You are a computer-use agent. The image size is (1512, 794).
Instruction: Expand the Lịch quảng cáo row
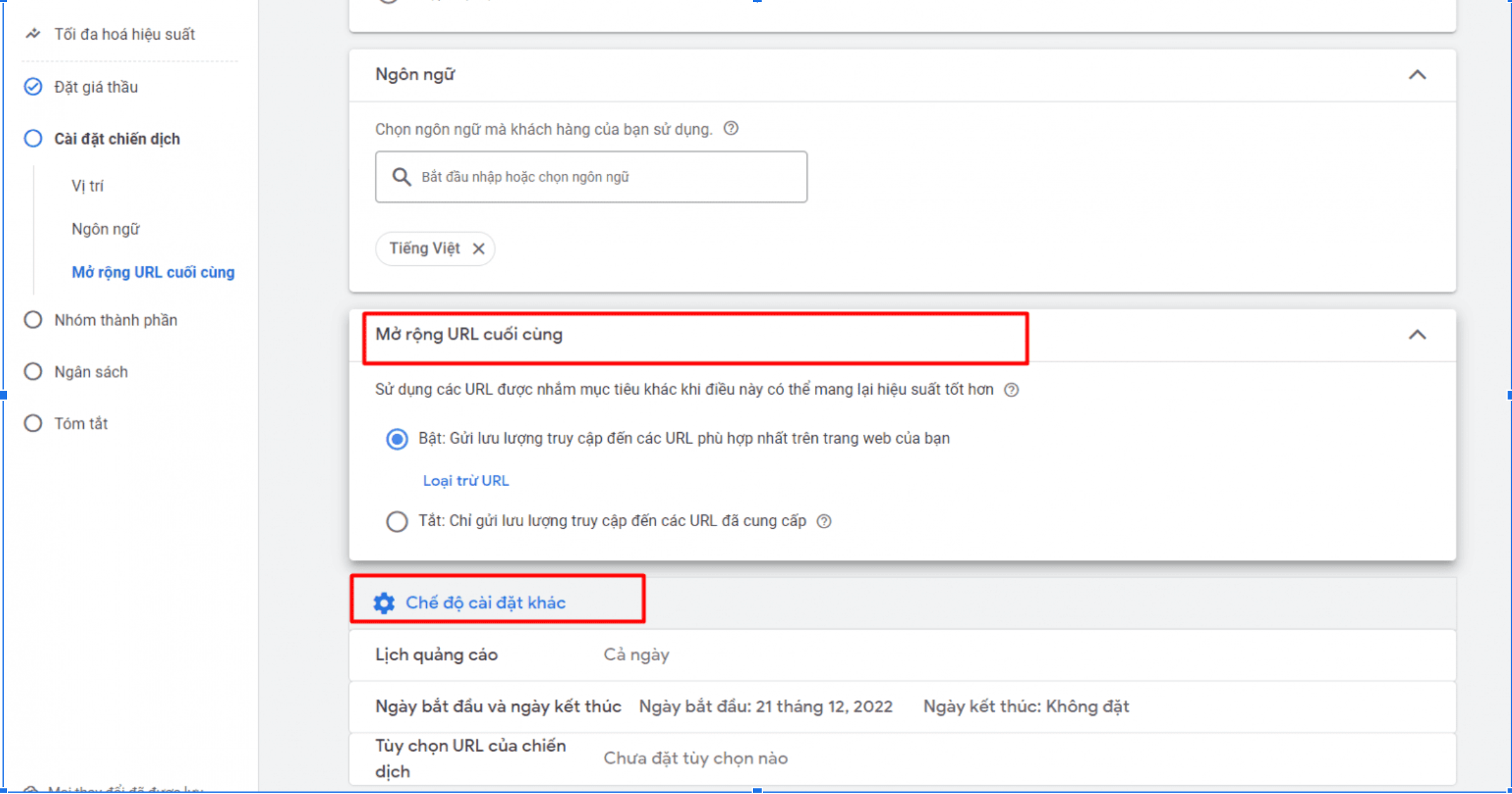[x=902, y=655]
